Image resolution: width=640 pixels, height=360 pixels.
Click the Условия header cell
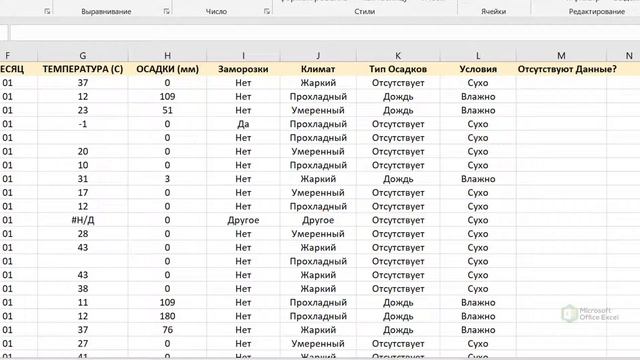(478, 69)
